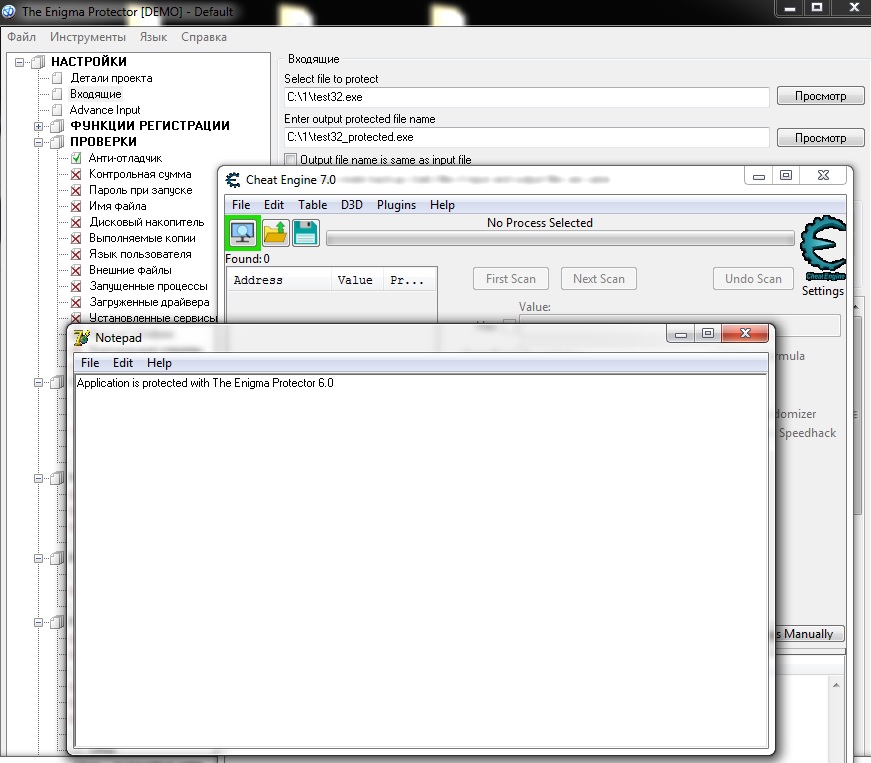Open Cheat Engine Edit menu
This screenshot has width=871, height=763.
point(274,205)
